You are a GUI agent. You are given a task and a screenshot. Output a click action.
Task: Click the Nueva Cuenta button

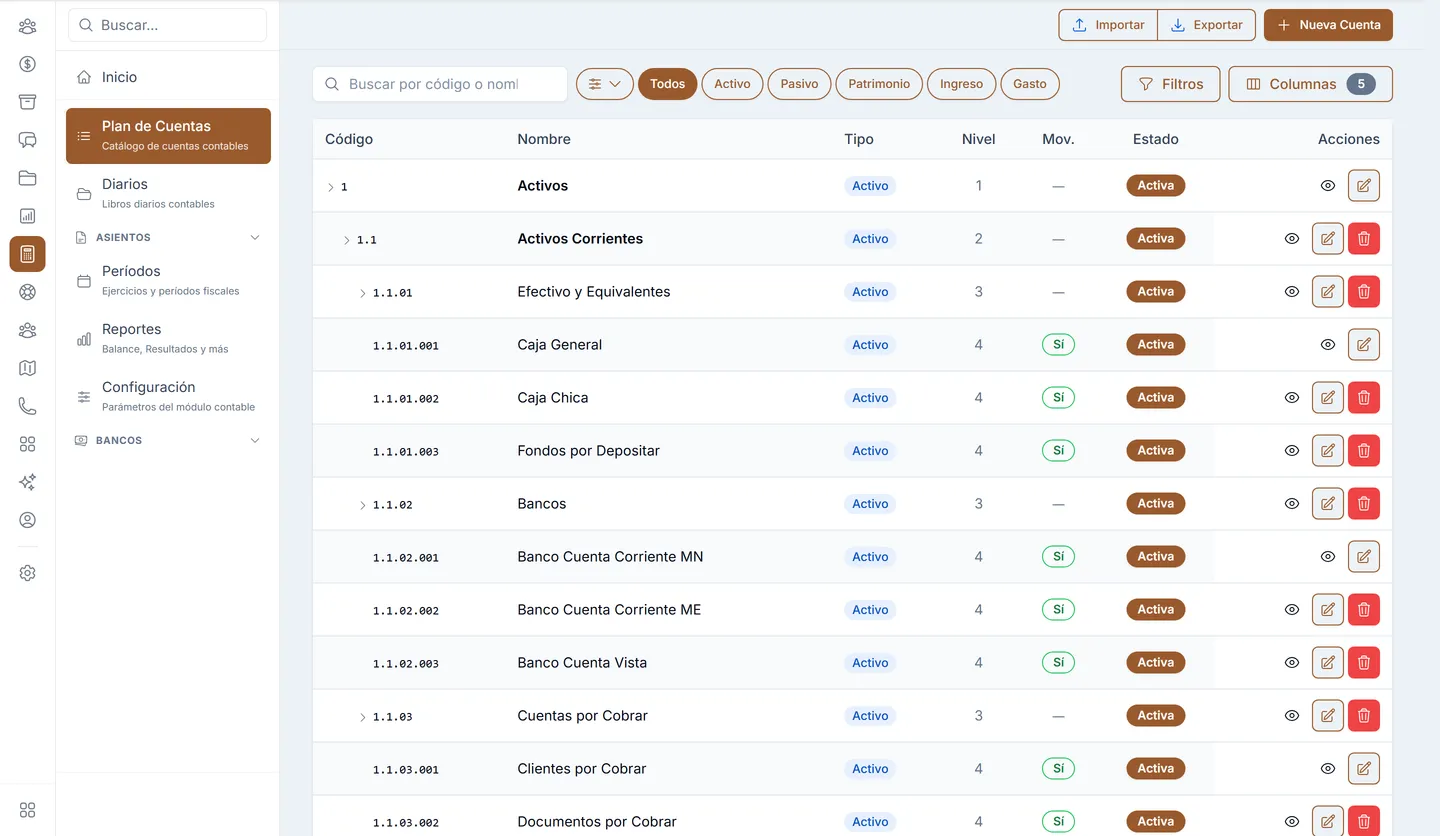point(1328,25)
